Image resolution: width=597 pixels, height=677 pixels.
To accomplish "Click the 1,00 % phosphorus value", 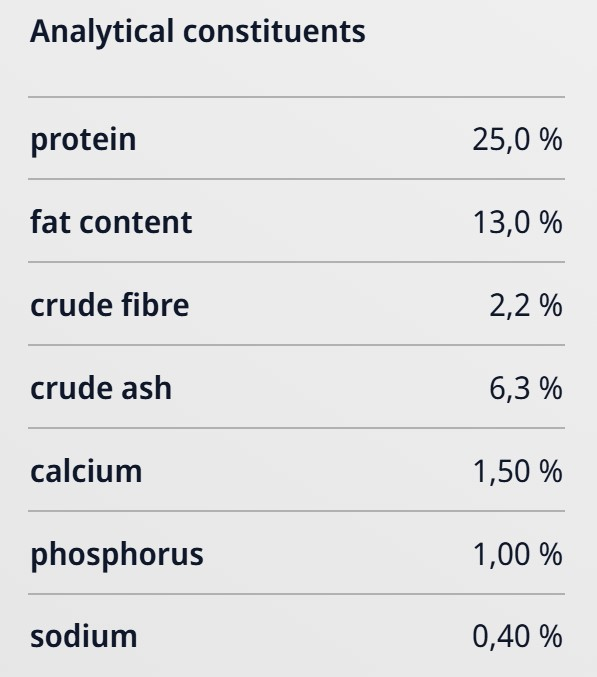I will (518, 554).
